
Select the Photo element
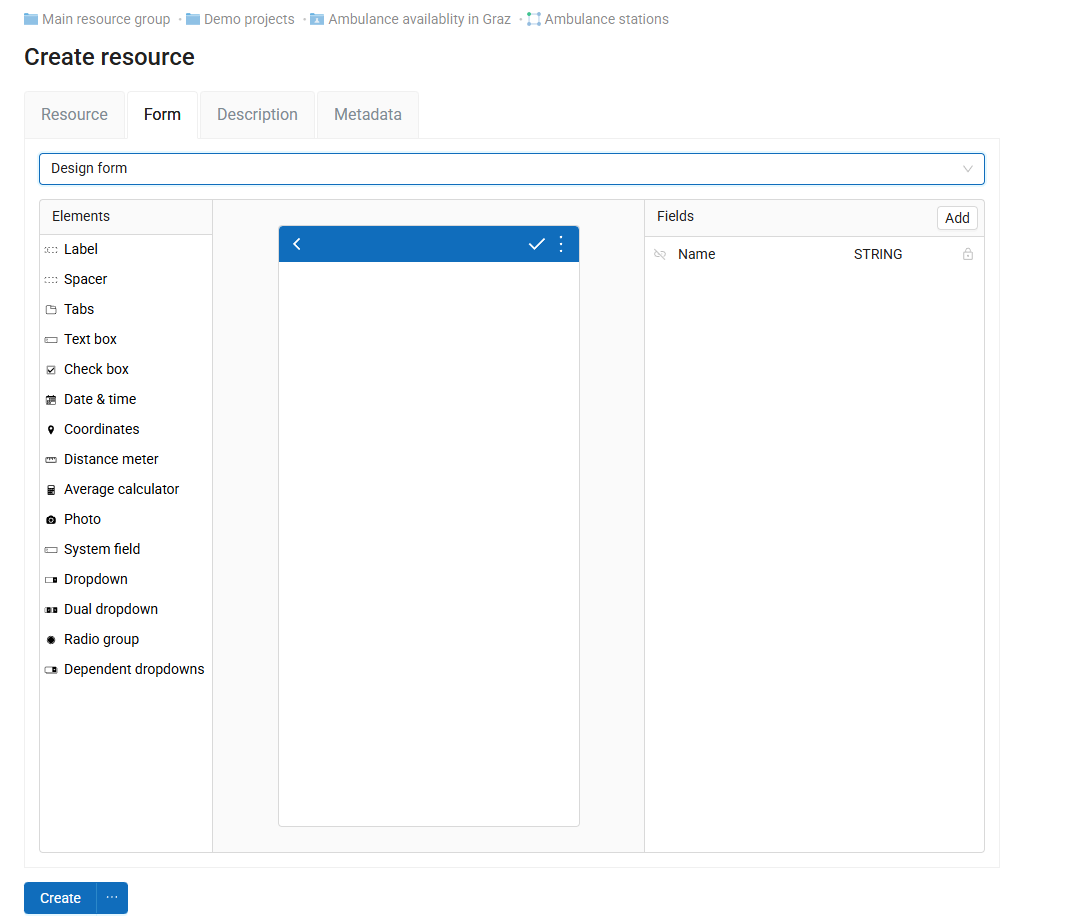(82, 519)
